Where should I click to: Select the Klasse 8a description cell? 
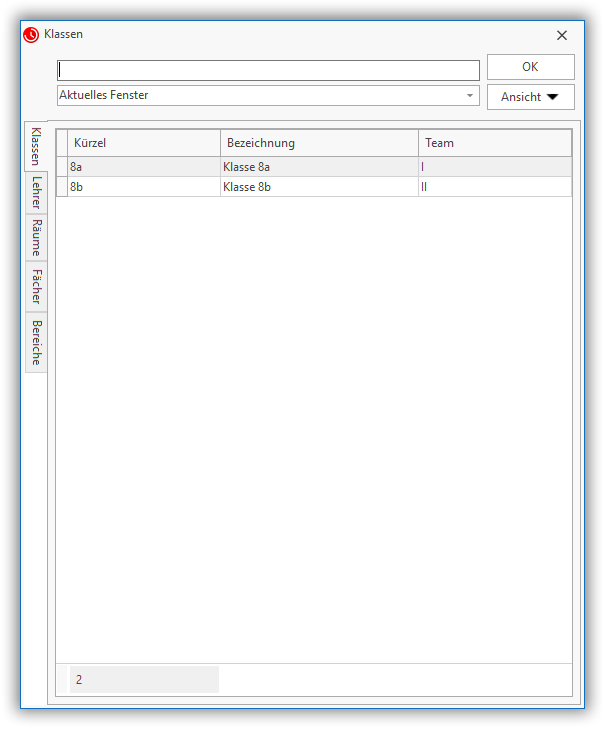[x=318, y=167]
